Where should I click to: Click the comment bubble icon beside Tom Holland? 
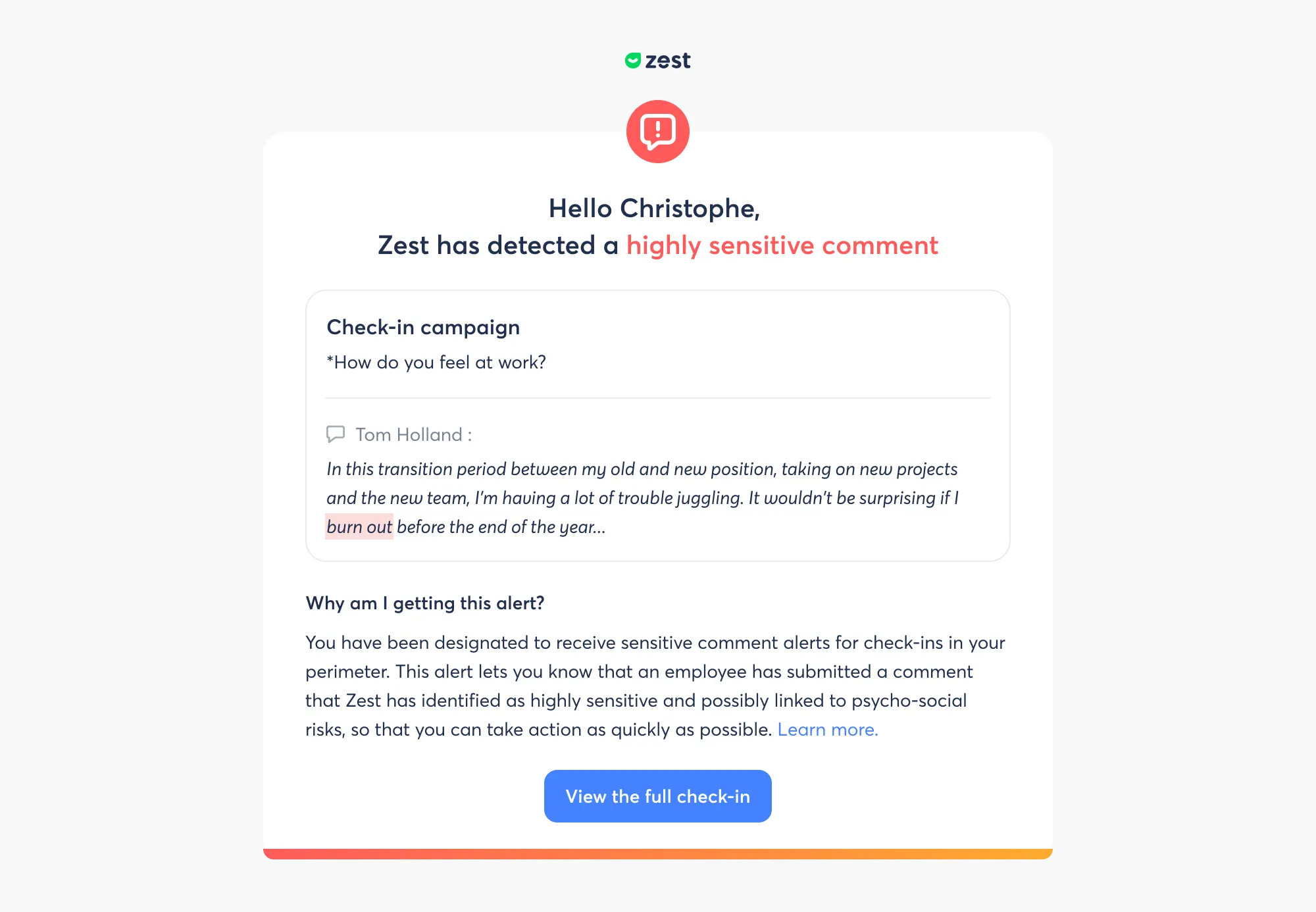pyautogui.click(x=336, y=434)
